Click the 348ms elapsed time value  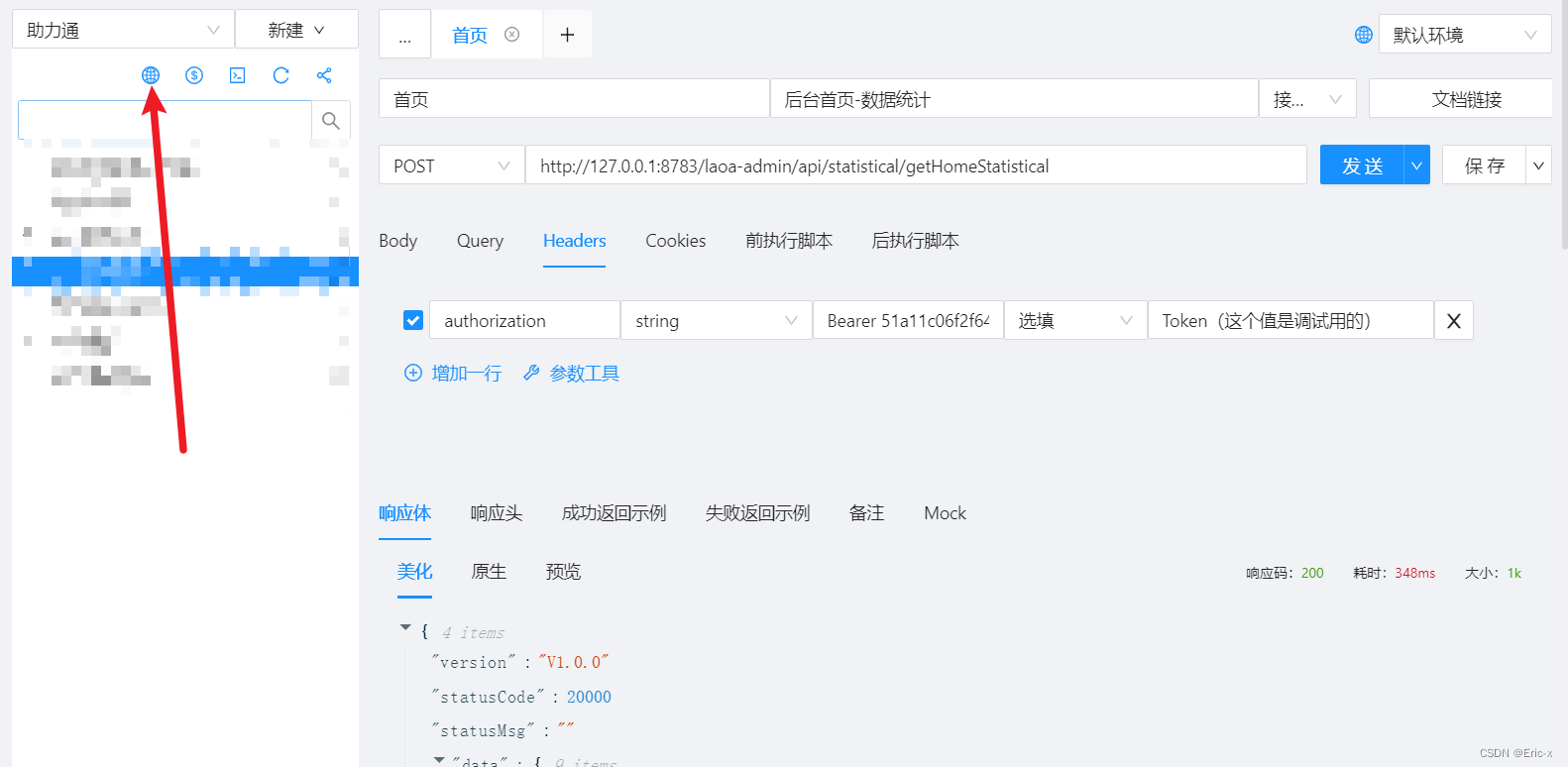(x=1414, y=573)
